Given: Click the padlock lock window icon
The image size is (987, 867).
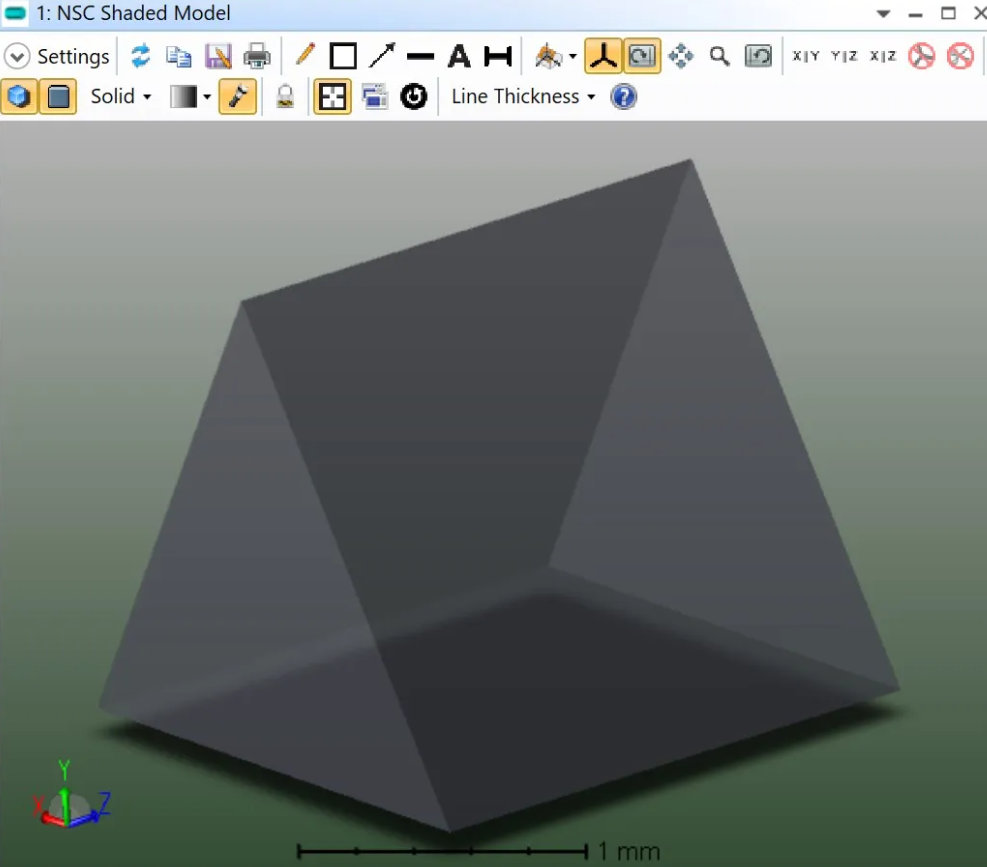Looking at the screenshot, I should pos(285,96).
